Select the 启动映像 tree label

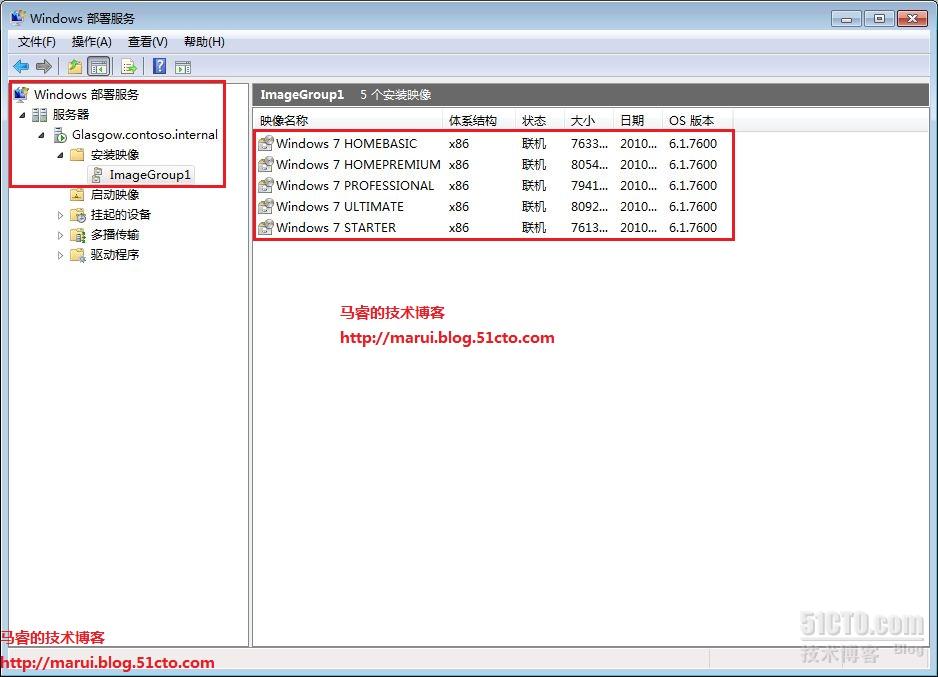pos(115,194)
